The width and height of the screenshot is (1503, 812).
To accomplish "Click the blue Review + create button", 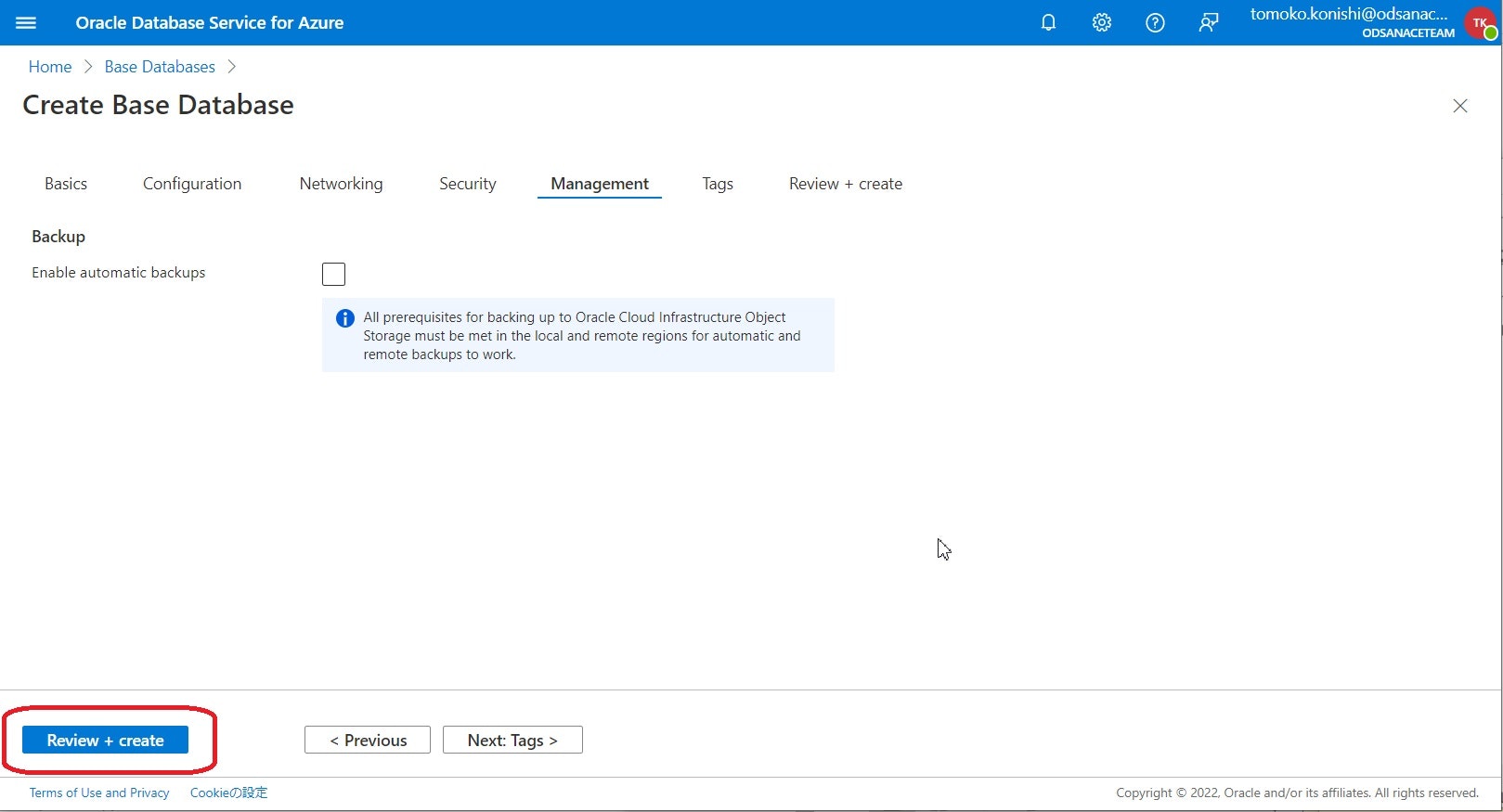I will coord(106,740).
